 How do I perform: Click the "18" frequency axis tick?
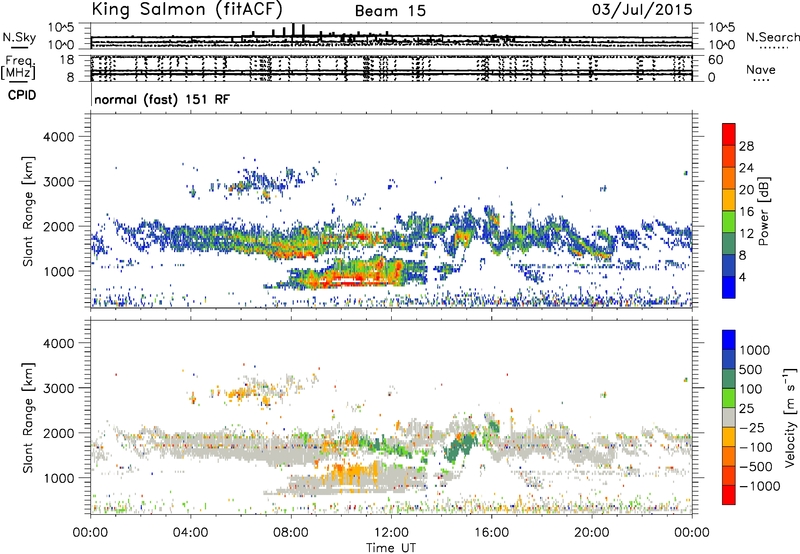coord(67,60)
